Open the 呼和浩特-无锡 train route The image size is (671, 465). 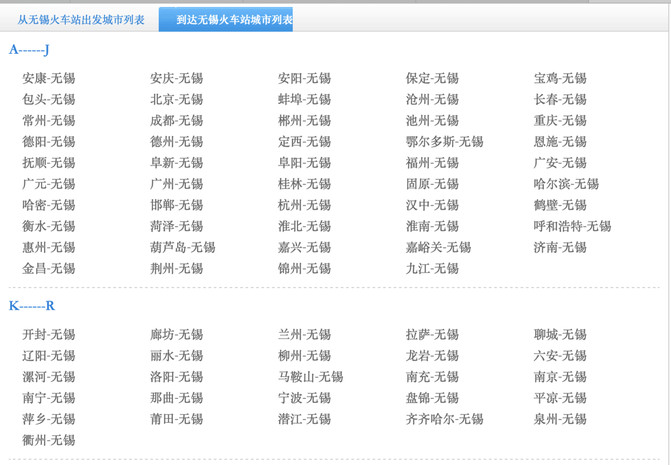[572, 226]
